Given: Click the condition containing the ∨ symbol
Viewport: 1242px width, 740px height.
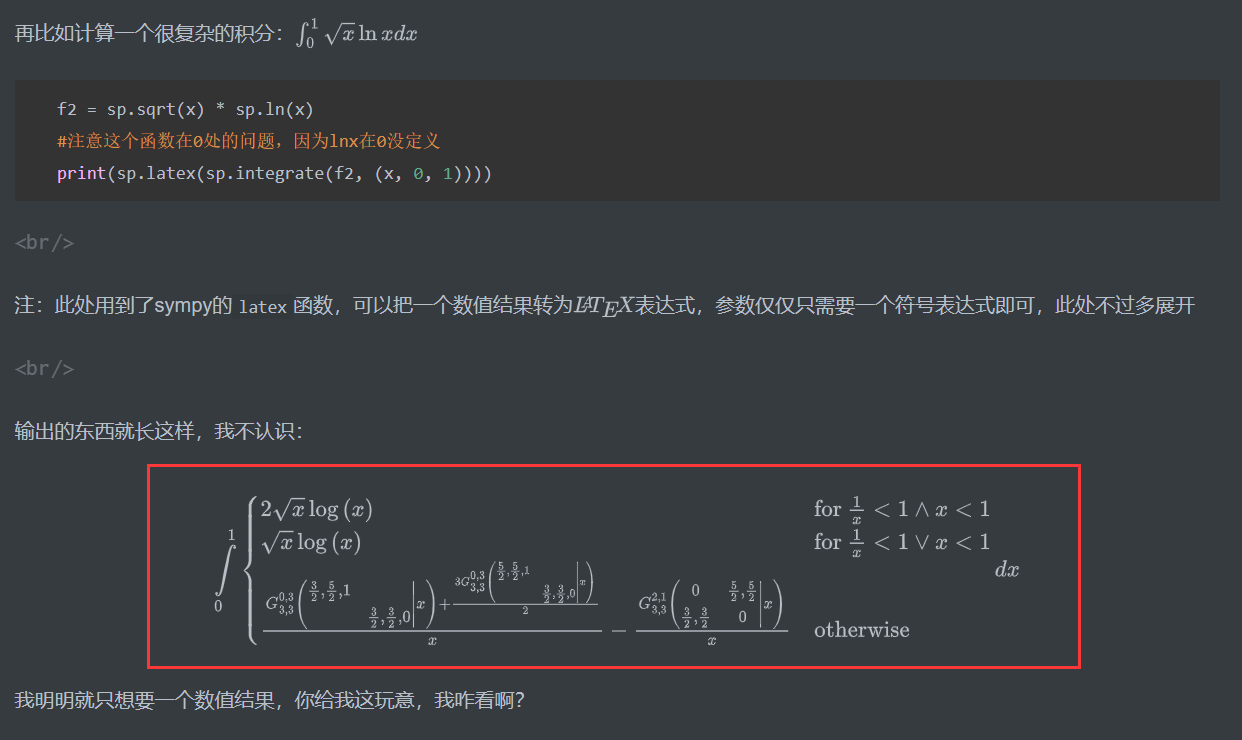Looking at the screenshot, I should coord(901,543).
